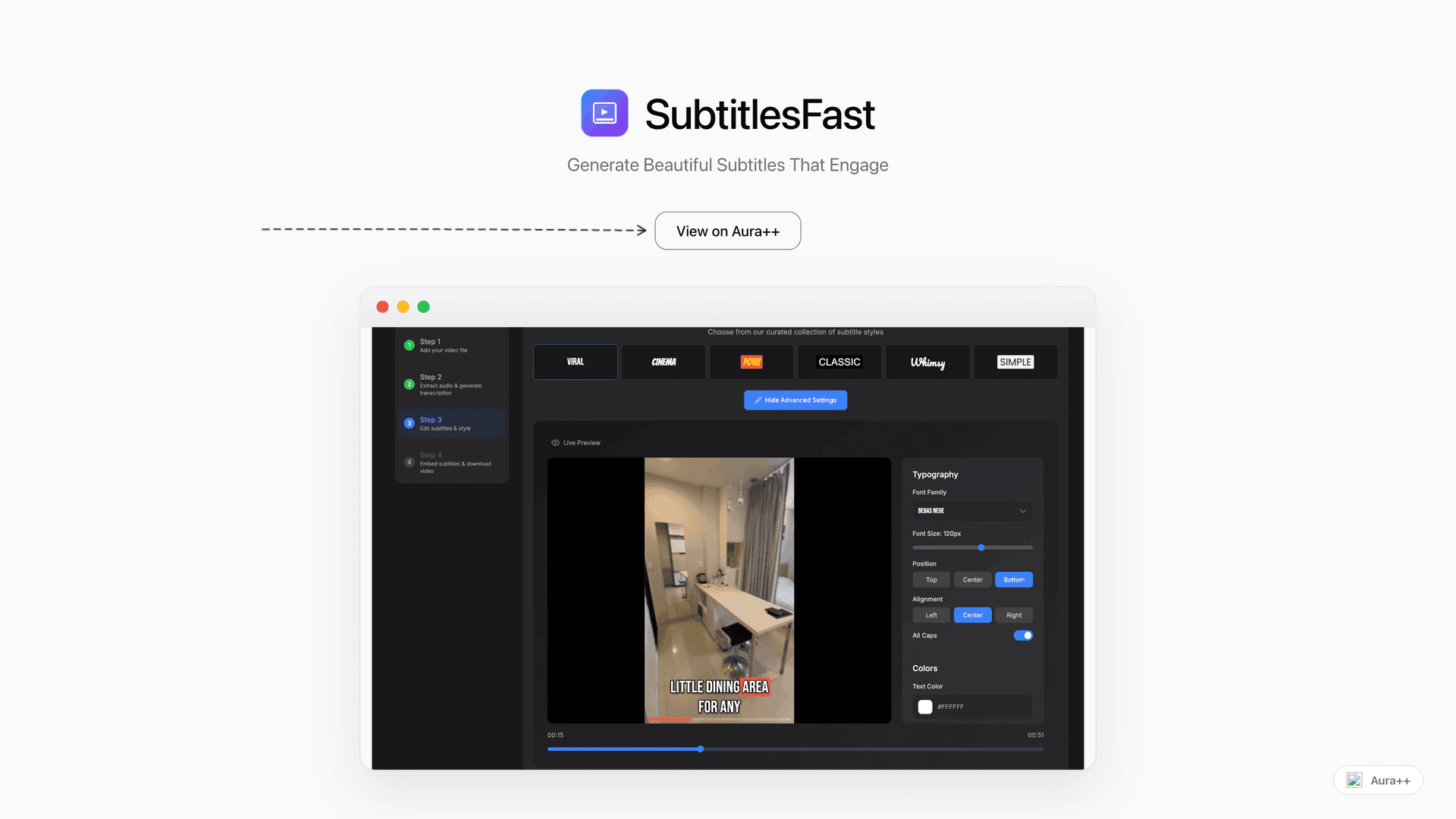Click the 00:15 current time label
Screen dimensions: 1456x819
pos(555,736)
